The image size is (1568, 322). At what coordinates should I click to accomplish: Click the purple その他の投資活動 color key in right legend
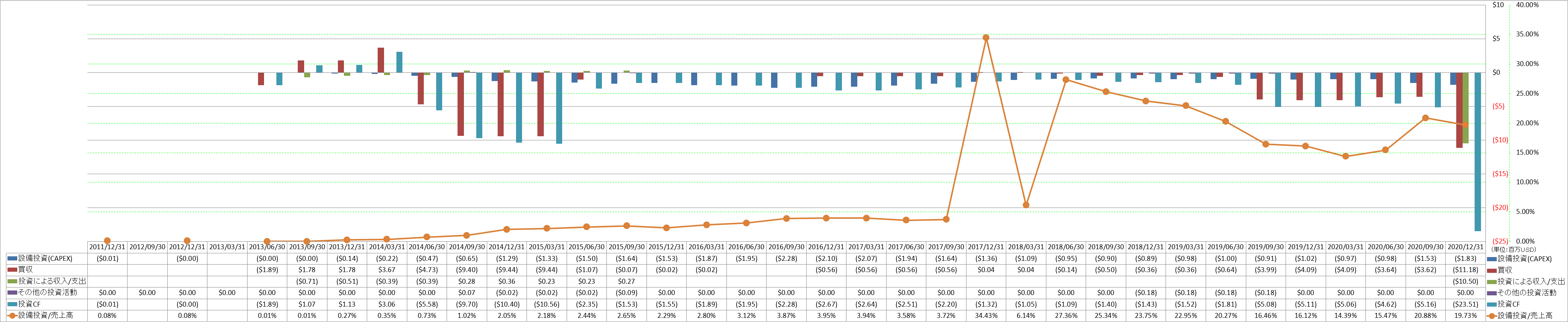coord(1491,293)
